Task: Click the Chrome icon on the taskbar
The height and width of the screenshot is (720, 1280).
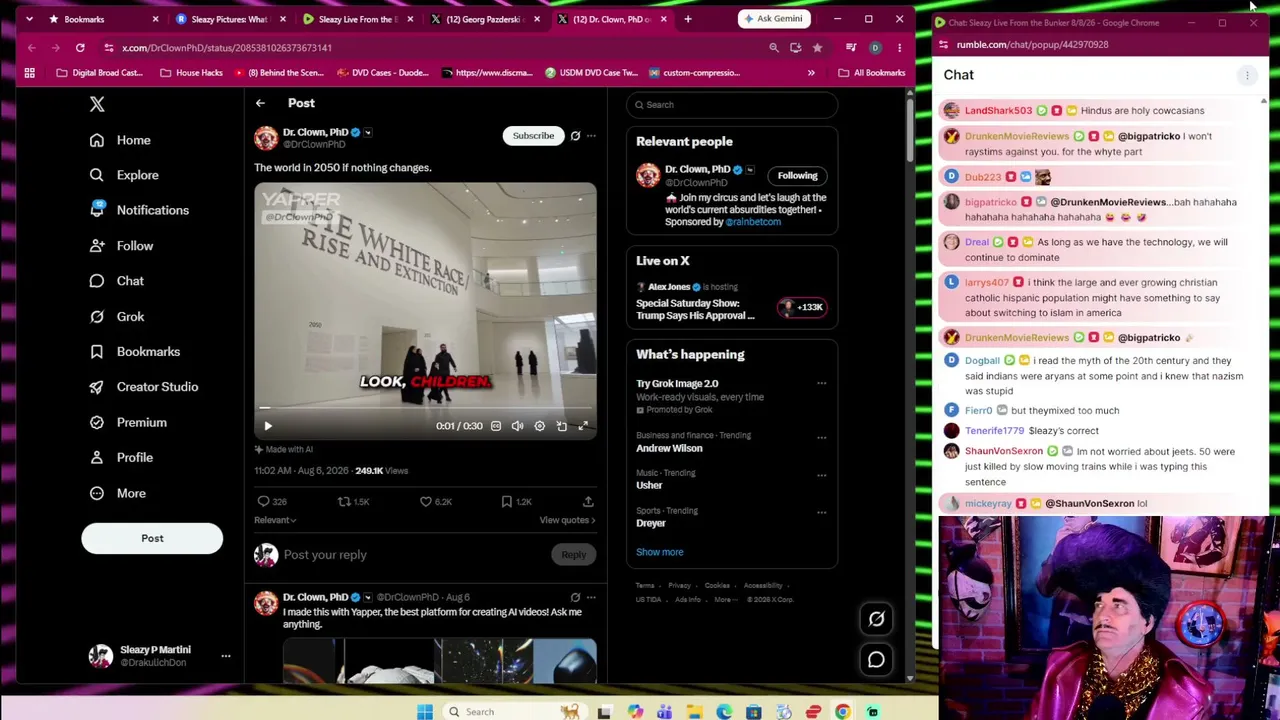Action: 843,712
